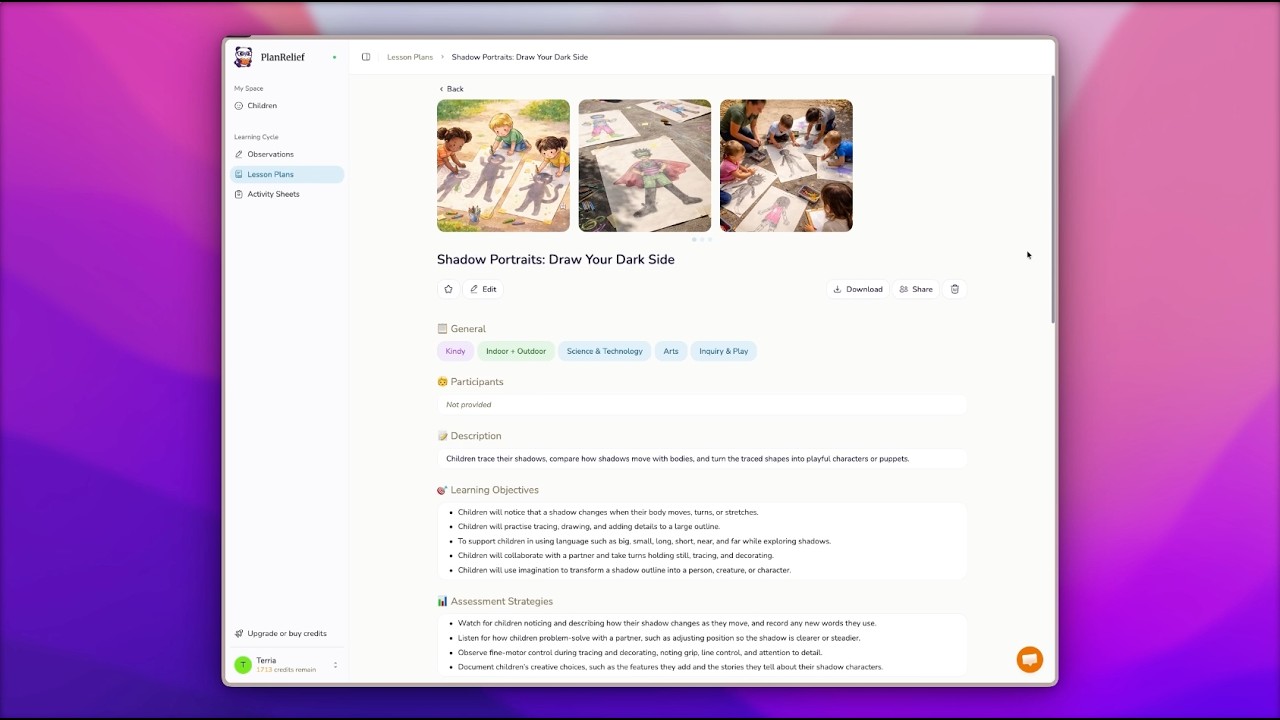Go Back to the previous page
The image size is (1280, 720).
pyautogui.click(x=451, y=89)
